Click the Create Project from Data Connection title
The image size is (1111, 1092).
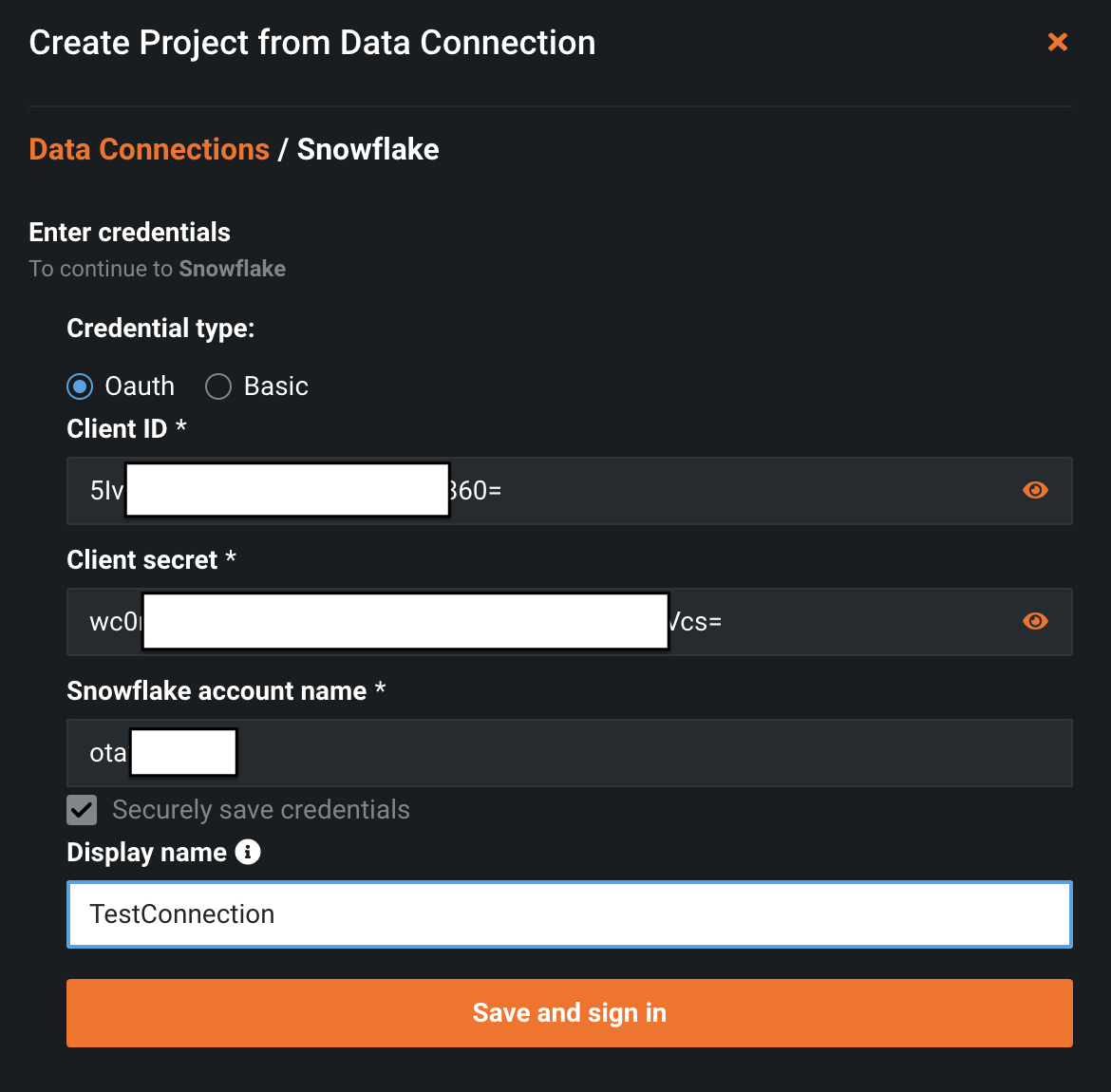pyautogui.click(x=312, y=42)
